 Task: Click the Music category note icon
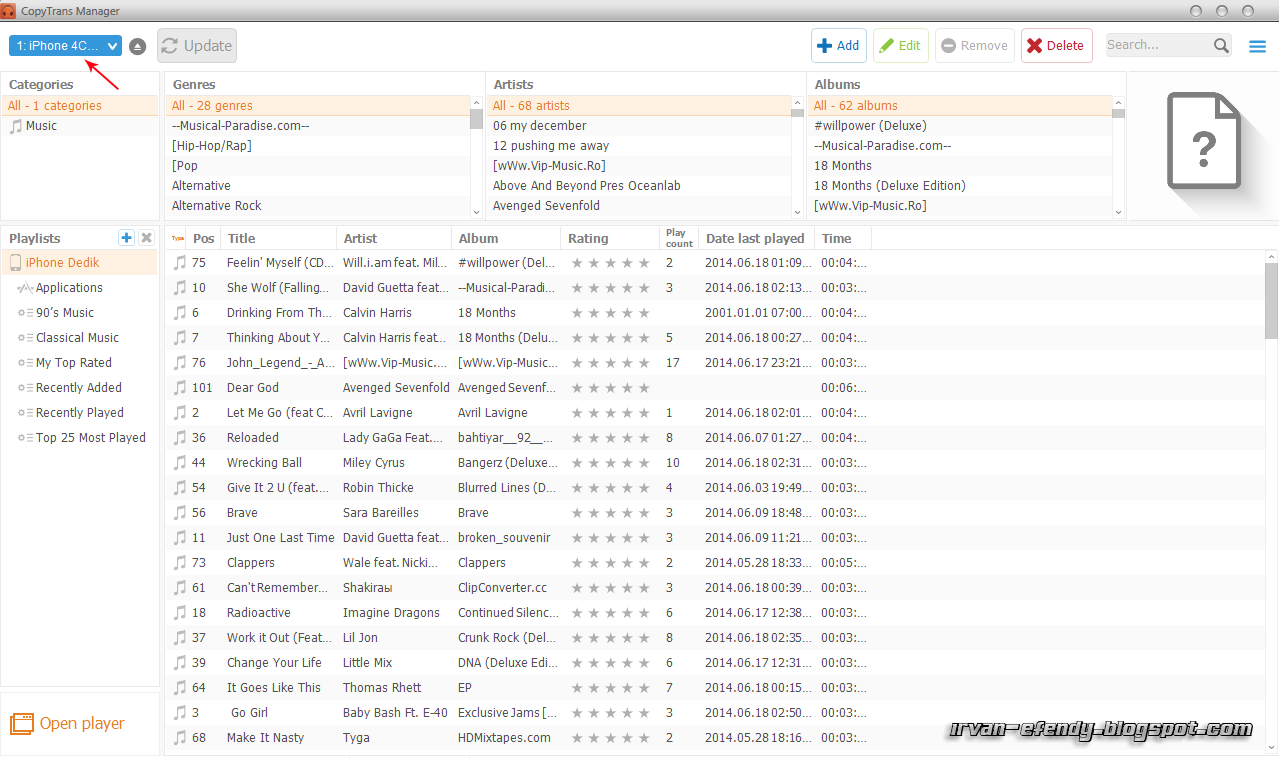(16, 126)
